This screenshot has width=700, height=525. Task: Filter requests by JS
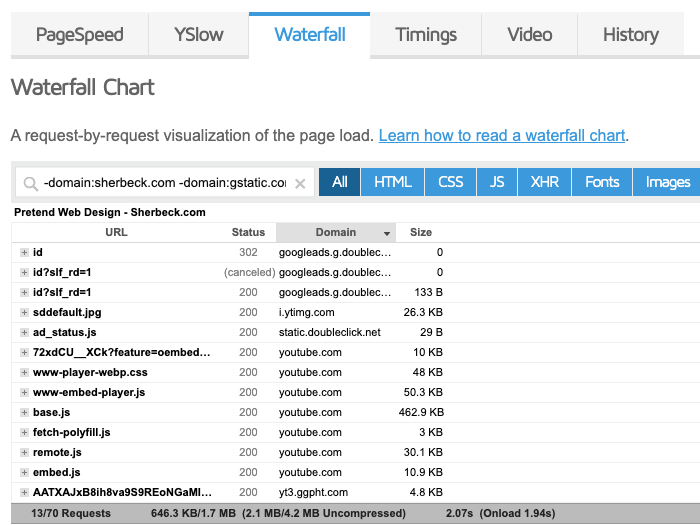pyautogui.click(x=497, y=182)
